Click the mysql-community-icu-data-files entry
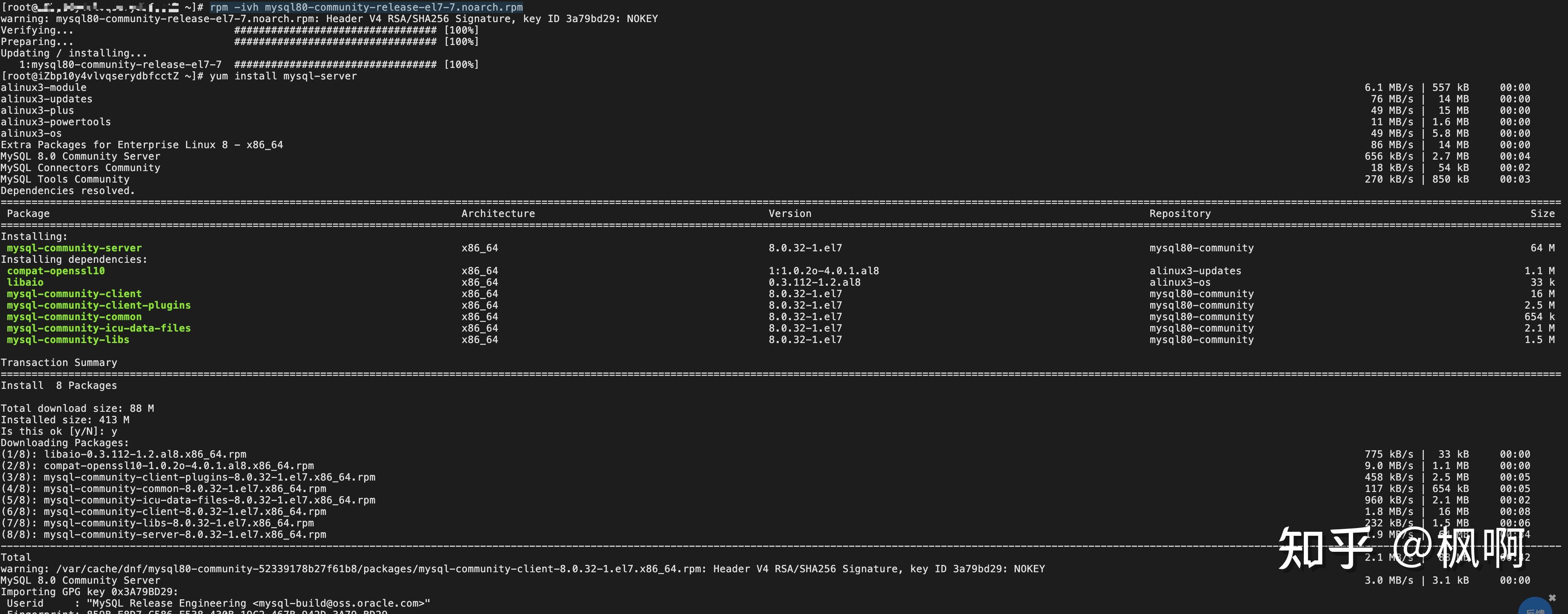 click(x=98, y=328)
